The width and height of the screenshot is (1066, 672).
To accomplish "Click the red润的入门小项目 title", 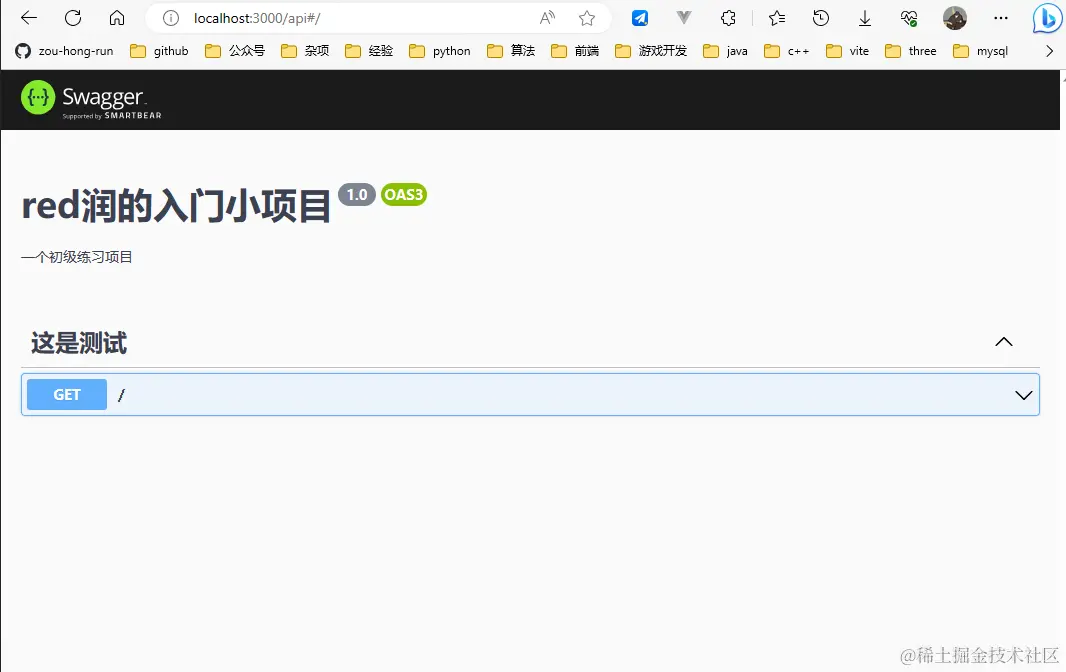I will coord(176,205).
